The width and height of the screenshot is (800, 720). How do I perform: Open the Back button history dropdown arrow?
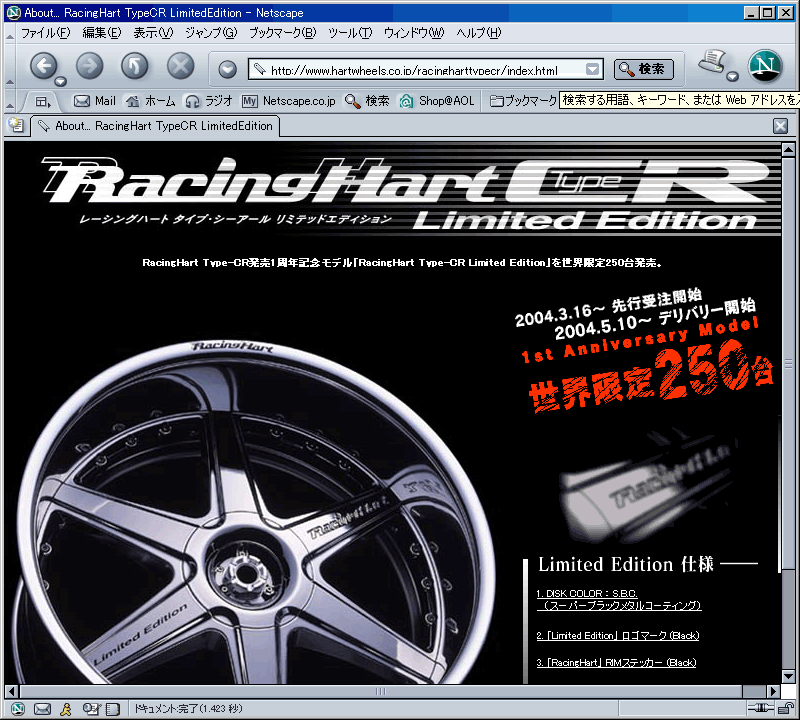click(61, 81)
